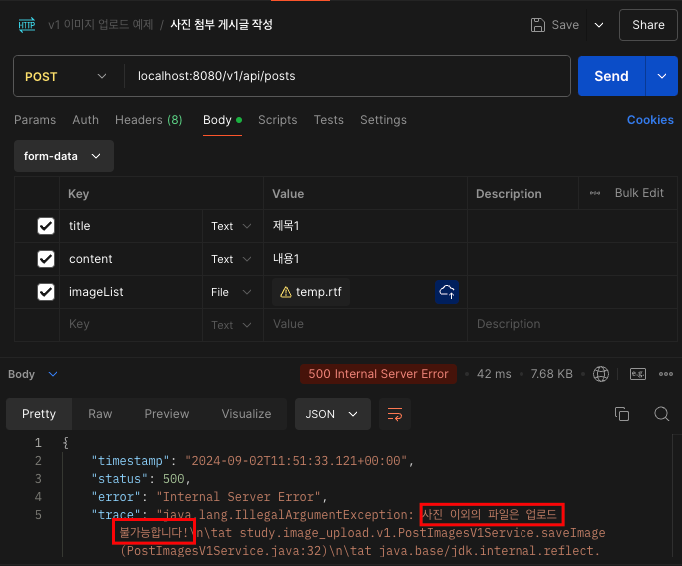Open the v1 이미지 업로드 예제 breadcrumb
The image size is (682, 566).
point(100,25)
